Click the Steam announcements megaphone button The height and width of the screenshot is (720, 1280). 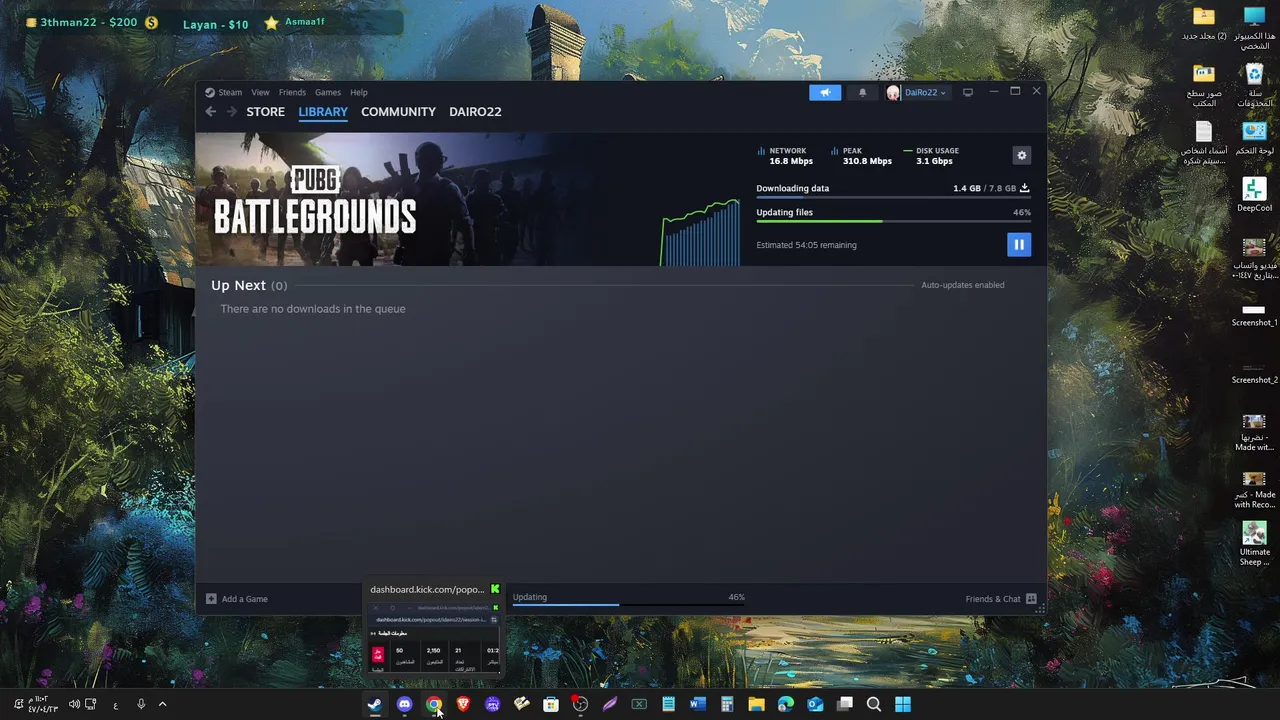pyautogui.click(x=825, y=92)
